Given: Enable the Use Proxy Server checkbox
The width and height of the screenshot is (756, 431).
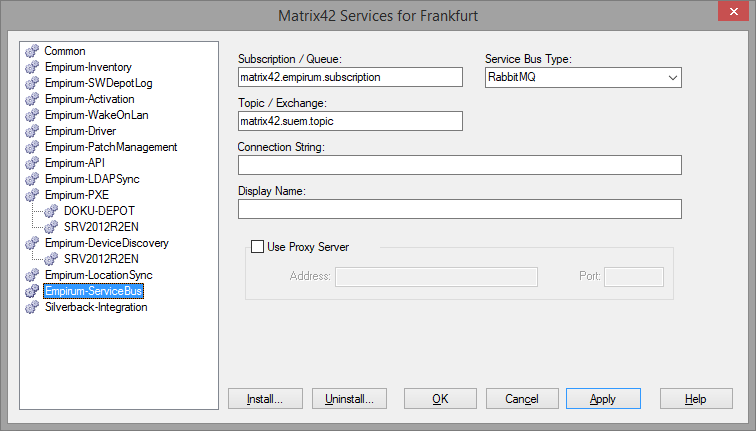Looking at the screenshot, I should coord(257,247).
